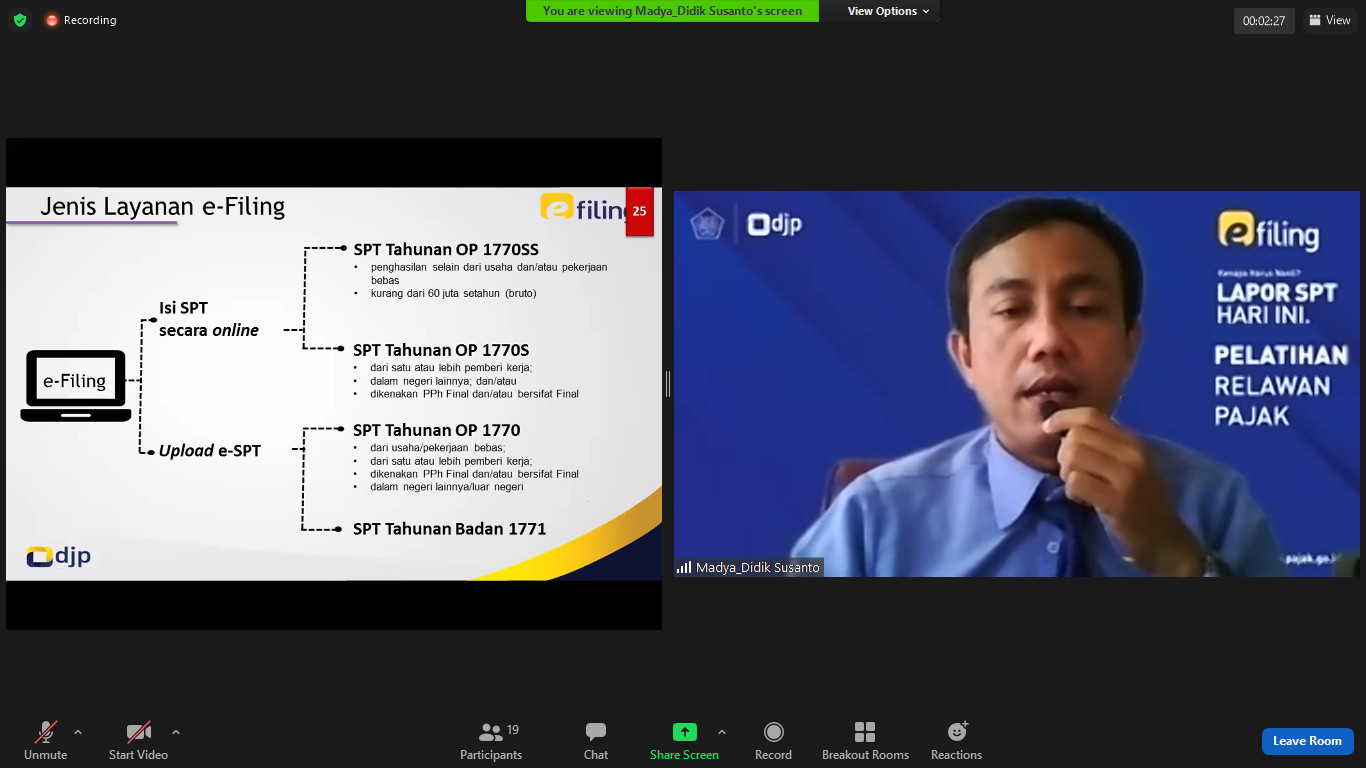Click the green encryption shield icon
Screen dimensions: 1366x768
click(x=20, y=20)
